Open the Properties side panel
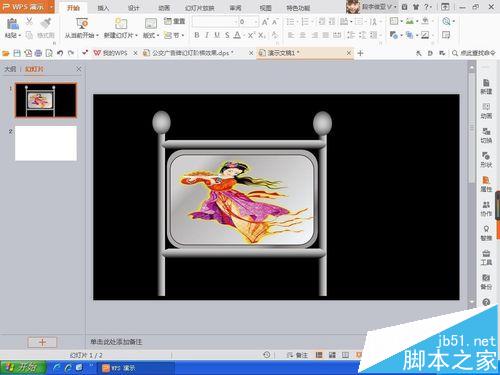Viewport: 500px width, 375px height. pos(486,184)
